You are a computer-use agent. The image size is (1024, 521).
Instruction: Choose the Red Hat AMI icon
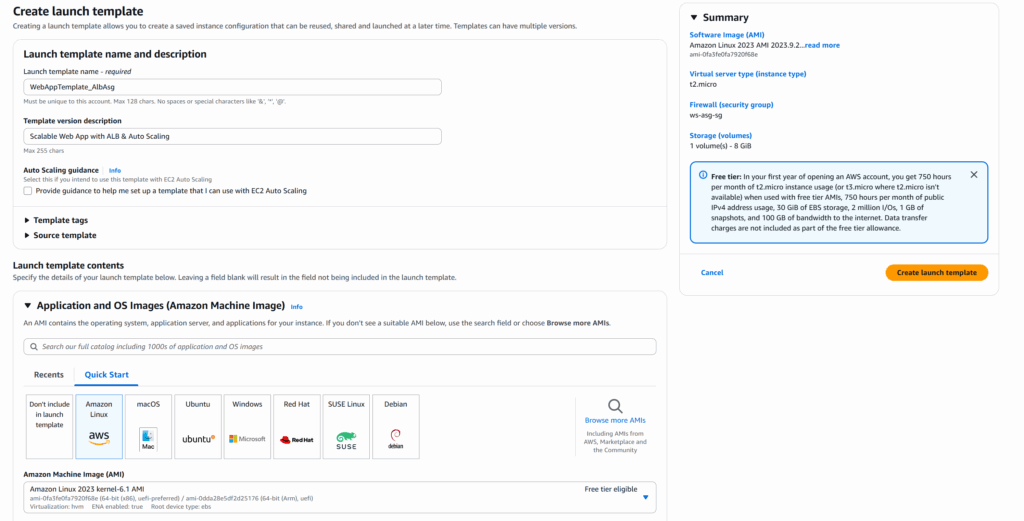(x=297, y=438)
